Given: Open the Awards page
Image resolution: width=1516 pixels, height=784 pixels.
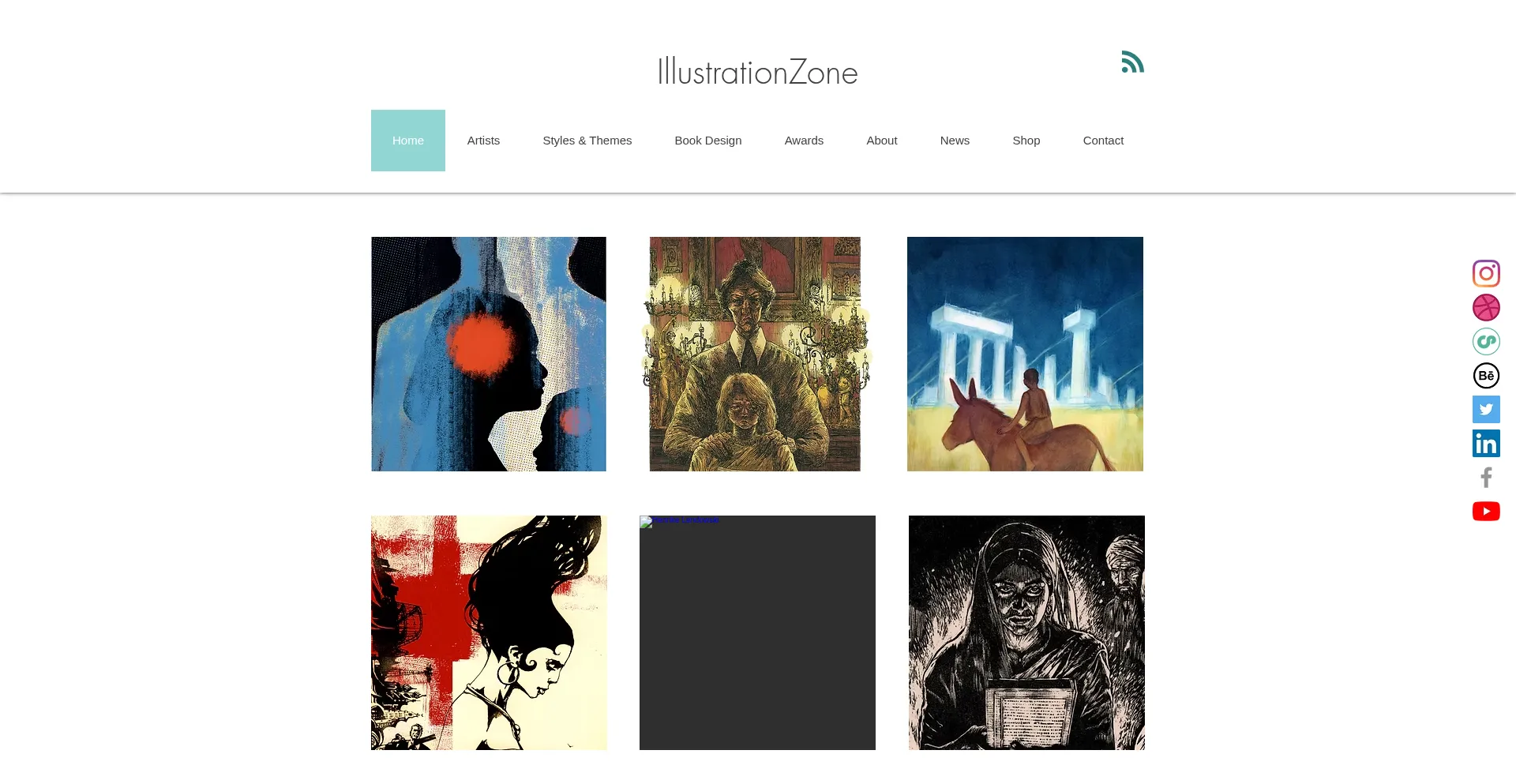Looking at the screenshot, I should pyautogui.click(x=804, y=141).
